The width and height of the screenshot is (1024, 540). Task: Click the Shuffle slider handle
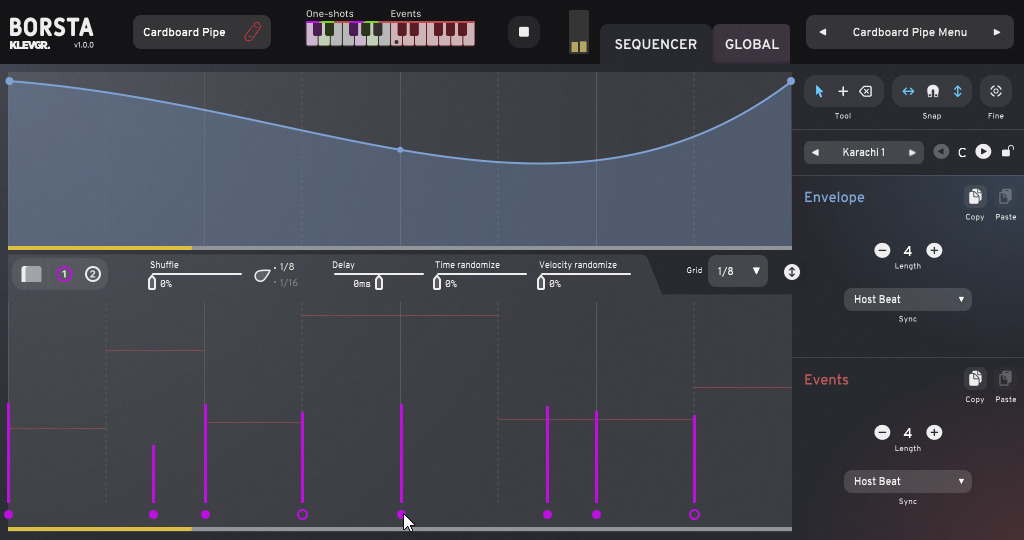(x=152, y=283)
